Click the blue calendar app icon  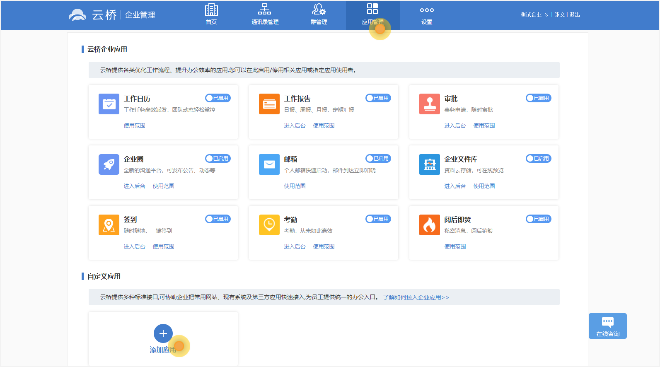[109, 104]
